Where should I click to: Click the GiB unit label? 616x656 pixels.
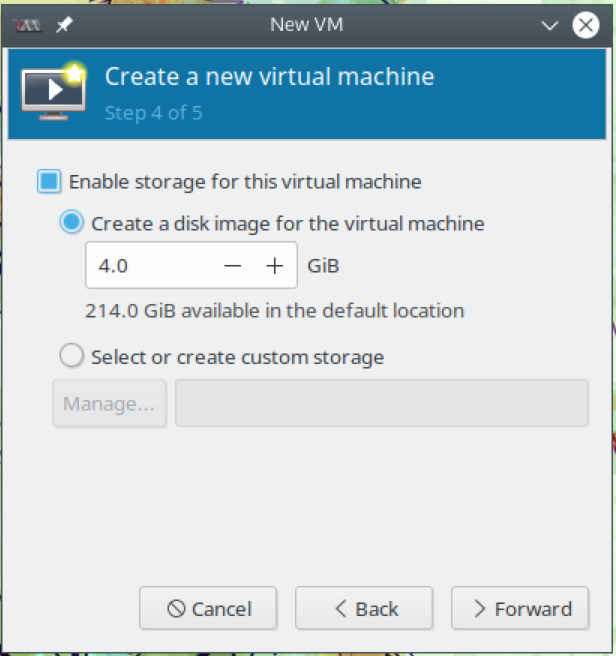[x=323, y=266]
